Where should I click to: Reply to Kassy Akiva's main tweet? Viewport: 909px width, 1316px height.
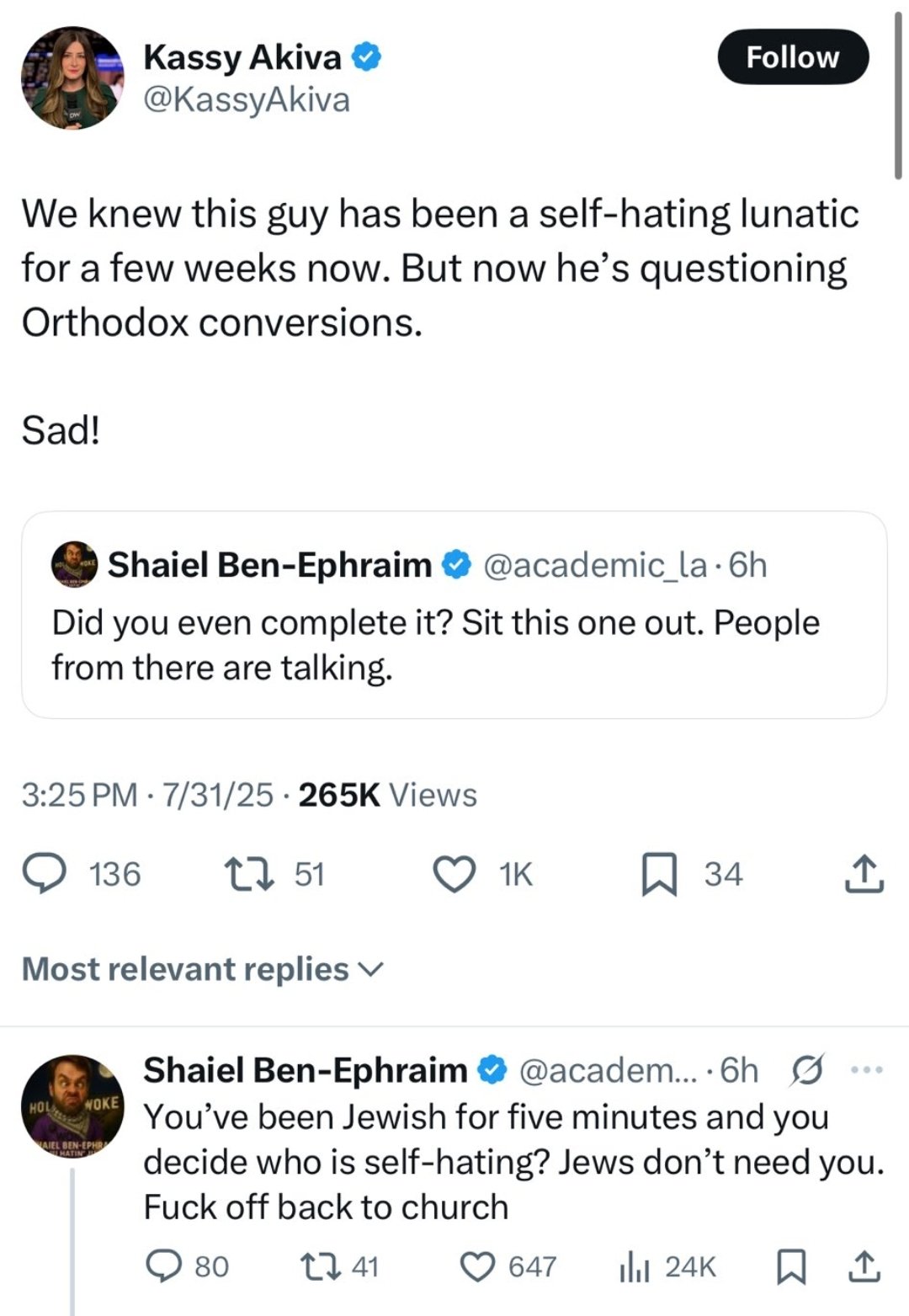click(44, 873)
